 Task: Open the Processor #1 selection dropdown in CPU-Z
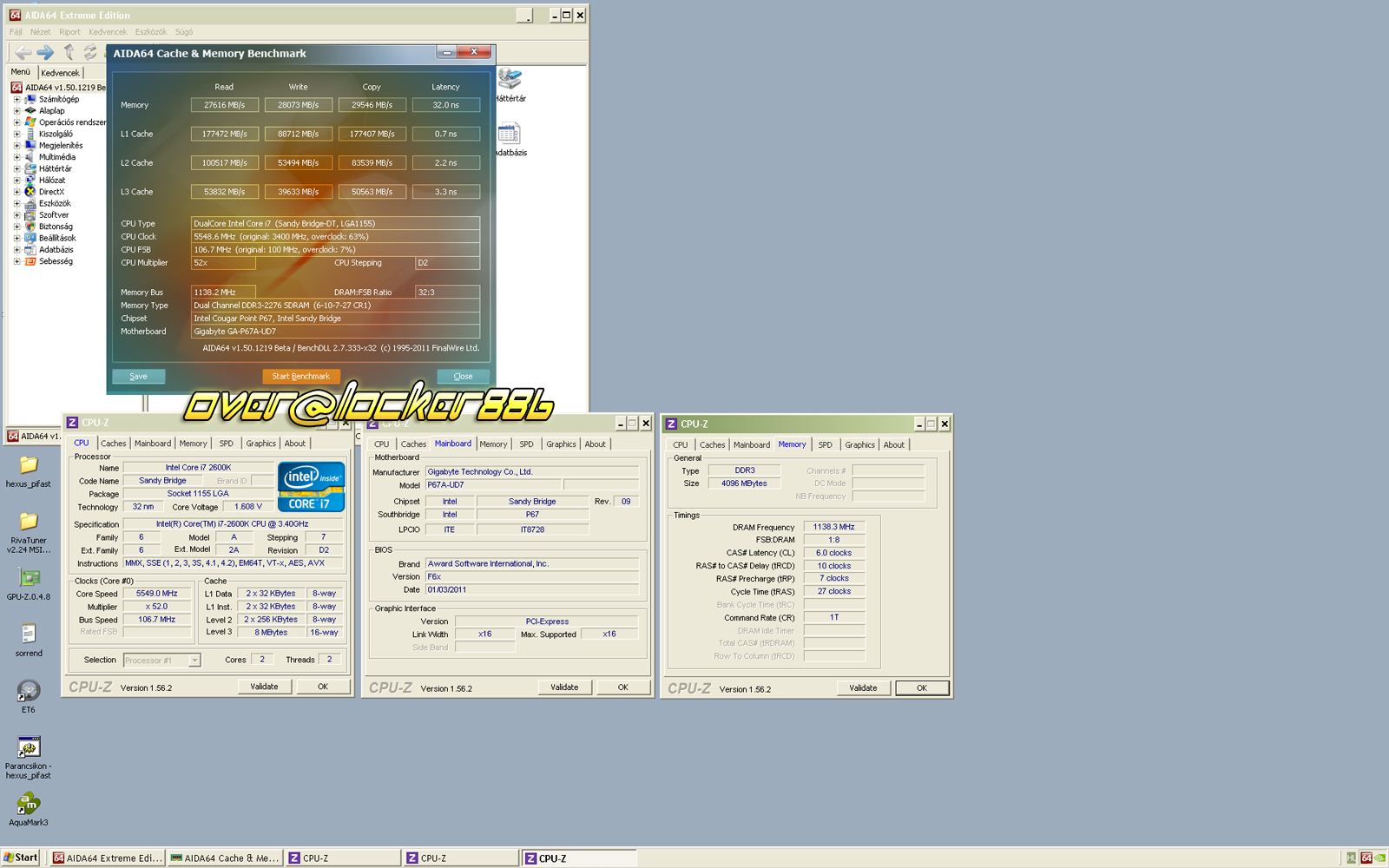coord(194,661)
